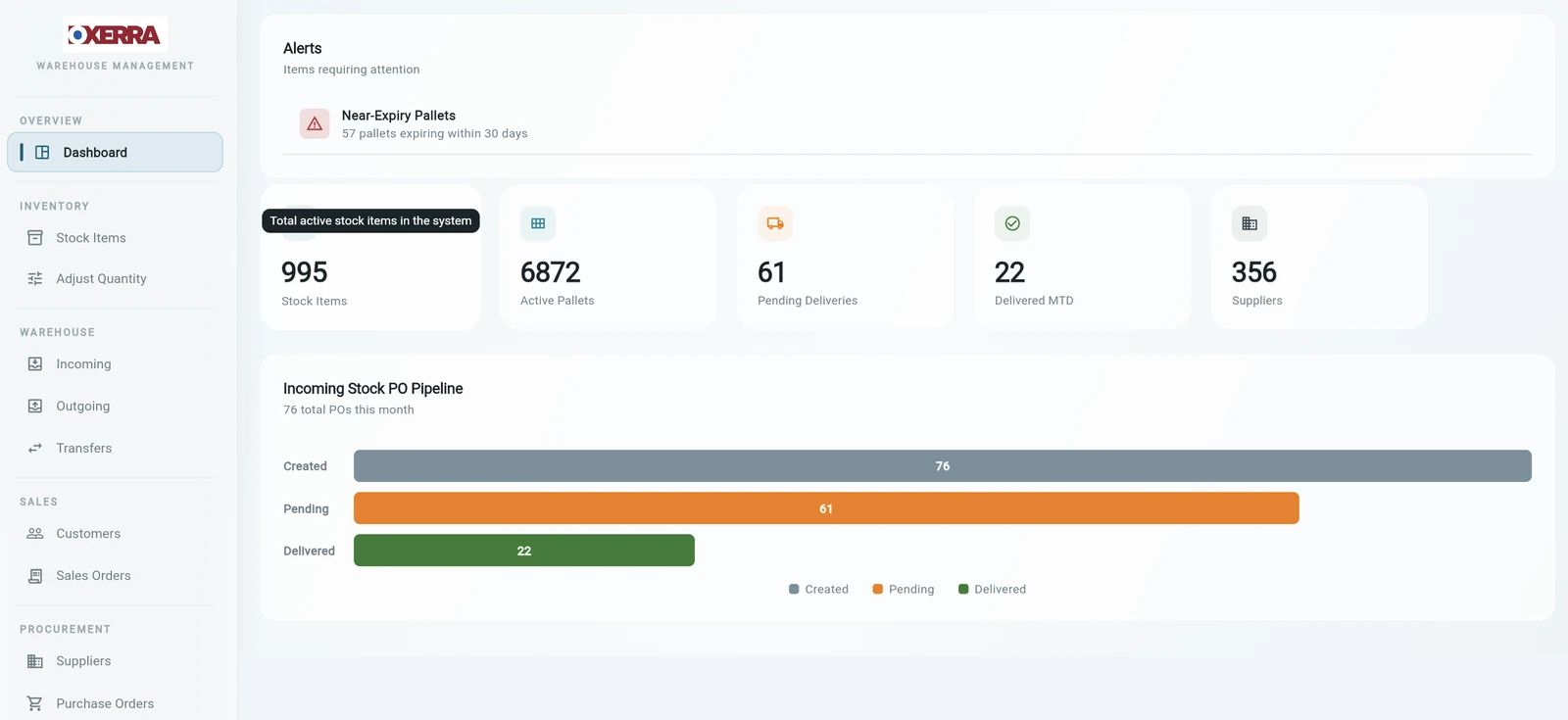Image resolution: width=1568 pixels, height=720 pixels.
Task: Navigate to Outgoing page
Action: 115,406
